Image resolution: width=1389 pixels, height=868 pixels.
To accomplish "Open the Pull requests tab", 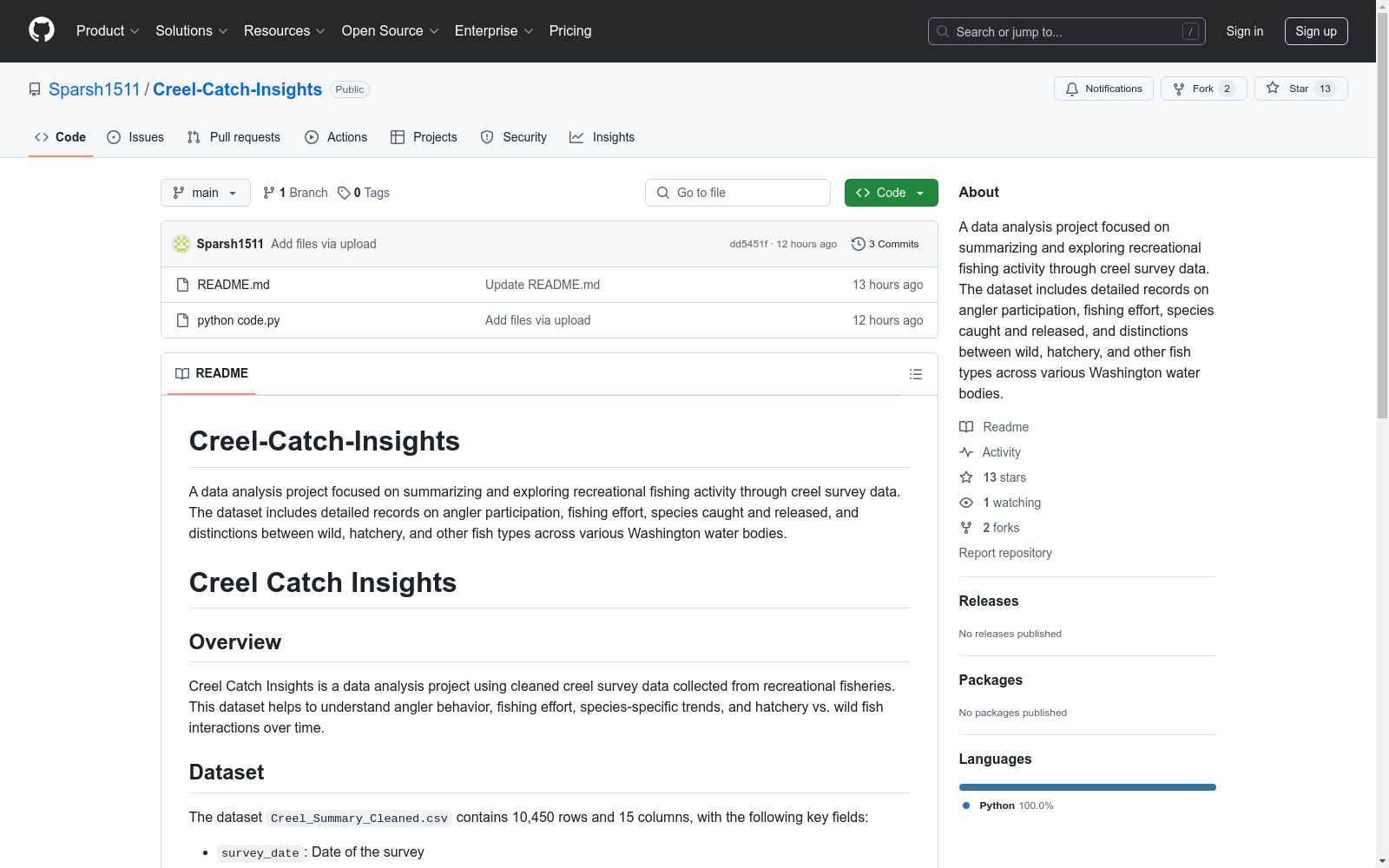I will click(x=234, y=137).
